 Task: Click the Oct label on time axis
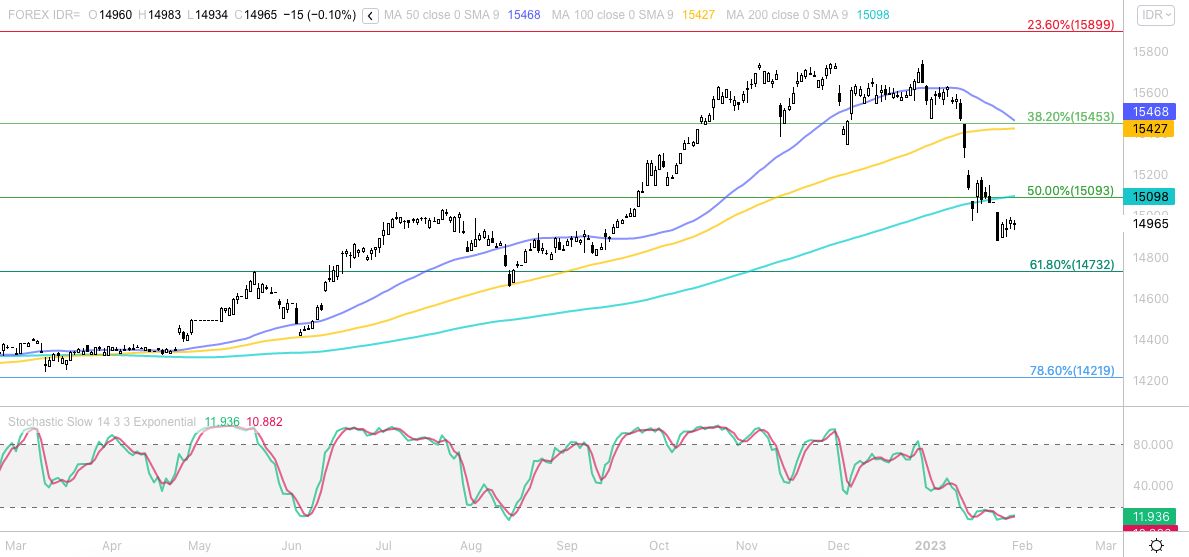(659, 546)
